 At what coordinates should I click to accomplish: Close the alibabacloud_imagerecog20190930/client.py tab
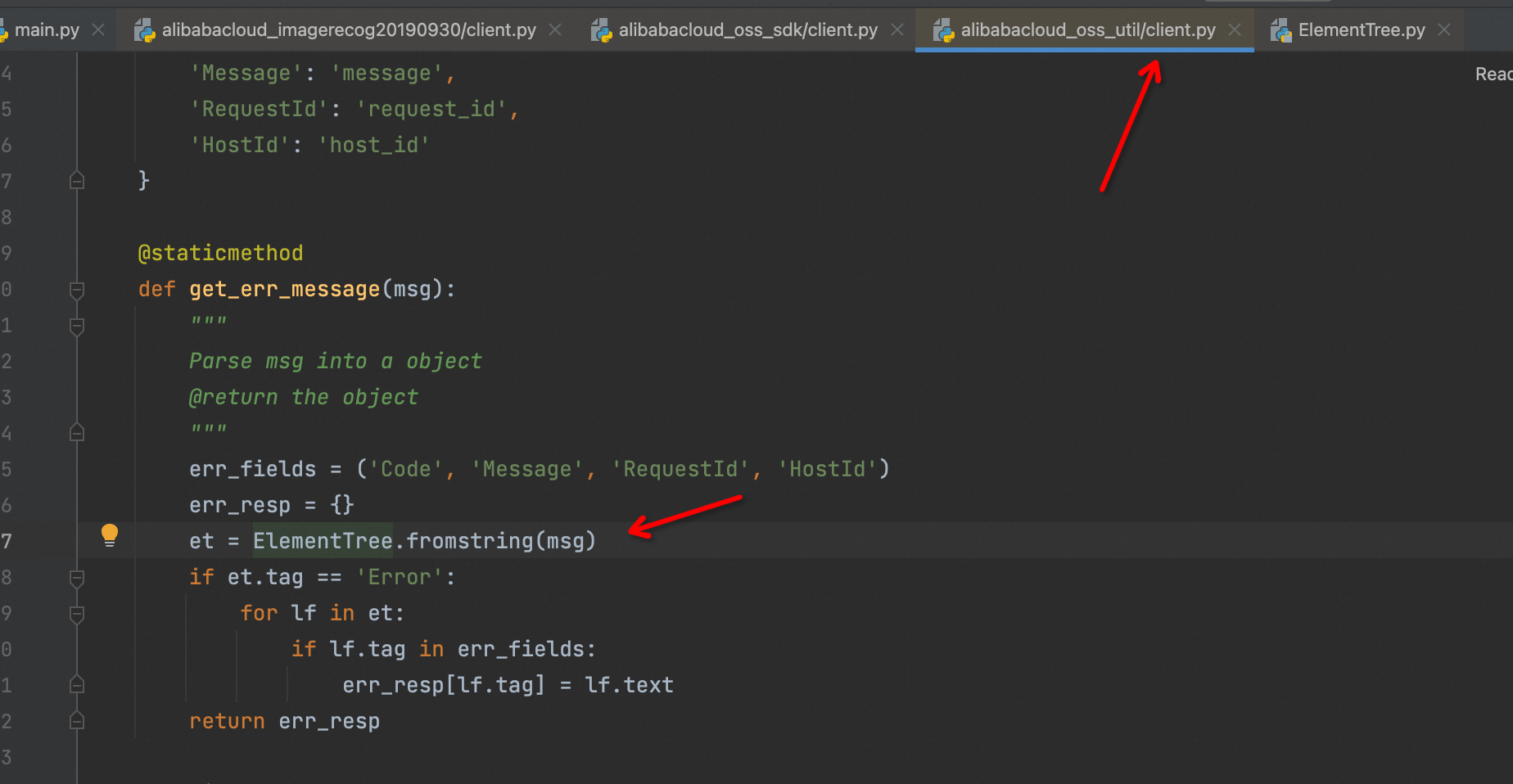tap(555, 30)
